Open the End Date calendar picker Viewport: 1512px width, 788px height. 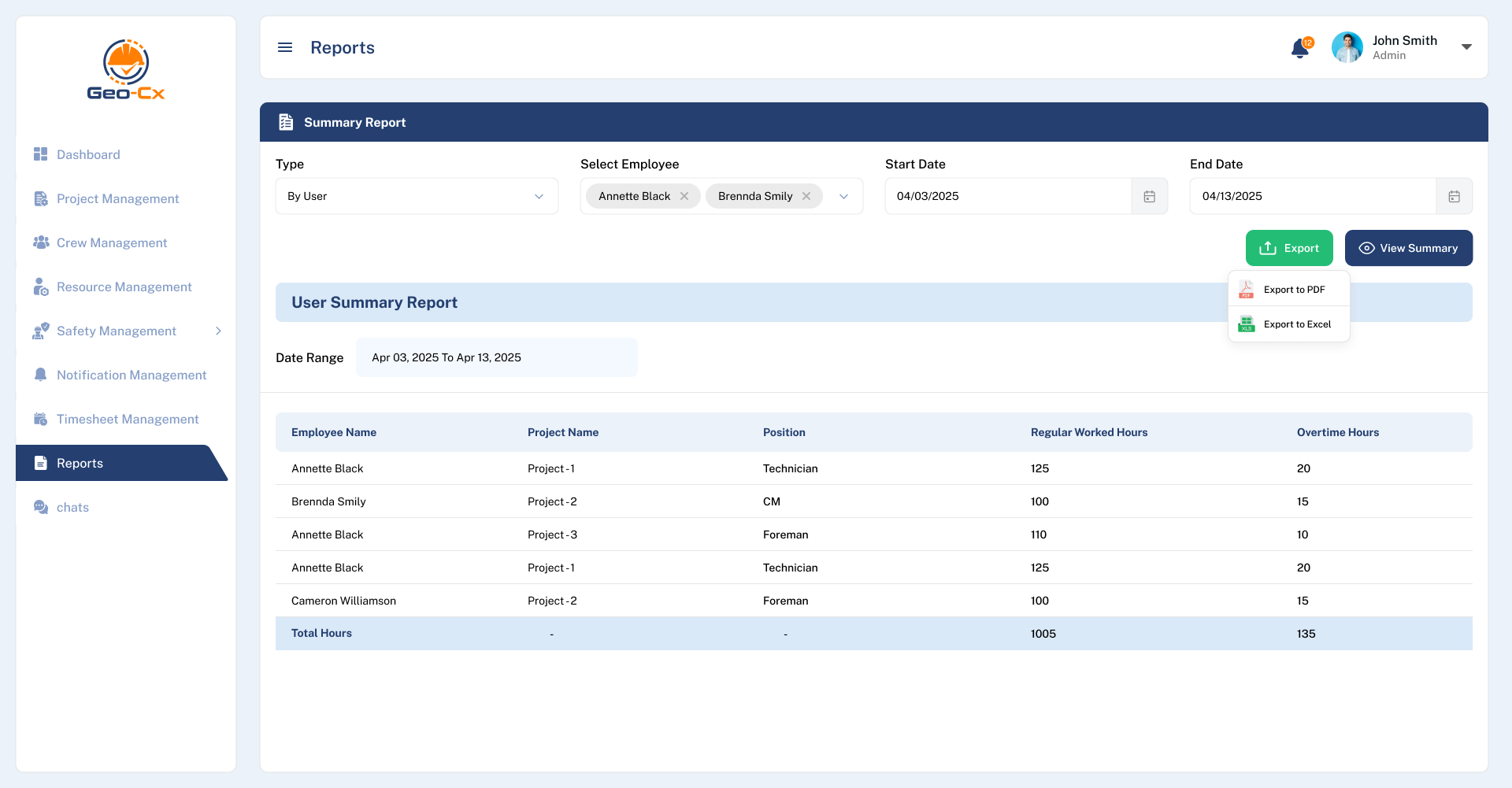pyautogui.click(x=1454, y=196)
